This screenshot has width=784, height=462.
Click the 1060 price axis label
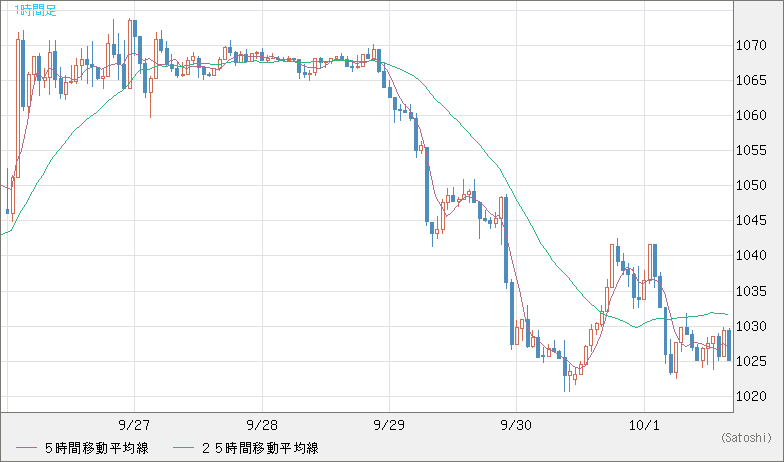(751, 115)
